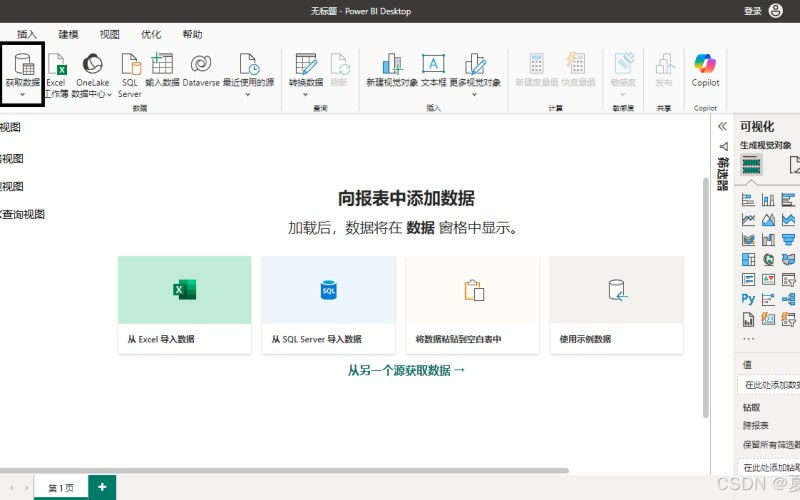This screenshot has height=500, width=800.
Task: Collapse the 可视化 pane with double chevron
Action: 722,127
